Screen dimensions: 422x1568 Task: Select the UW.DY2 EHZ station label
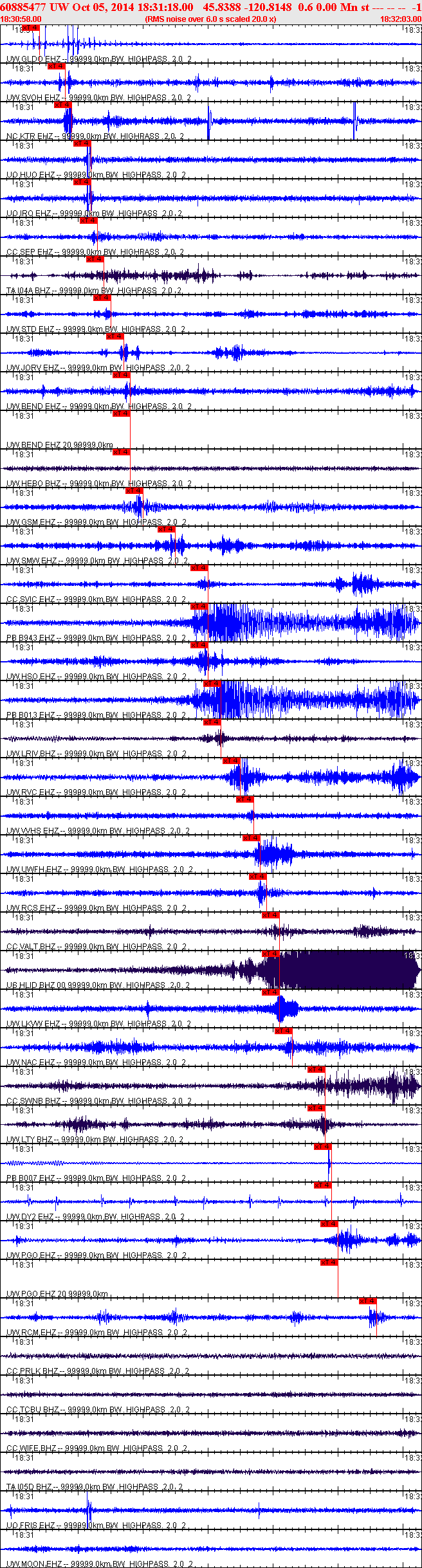[30, 1217]
